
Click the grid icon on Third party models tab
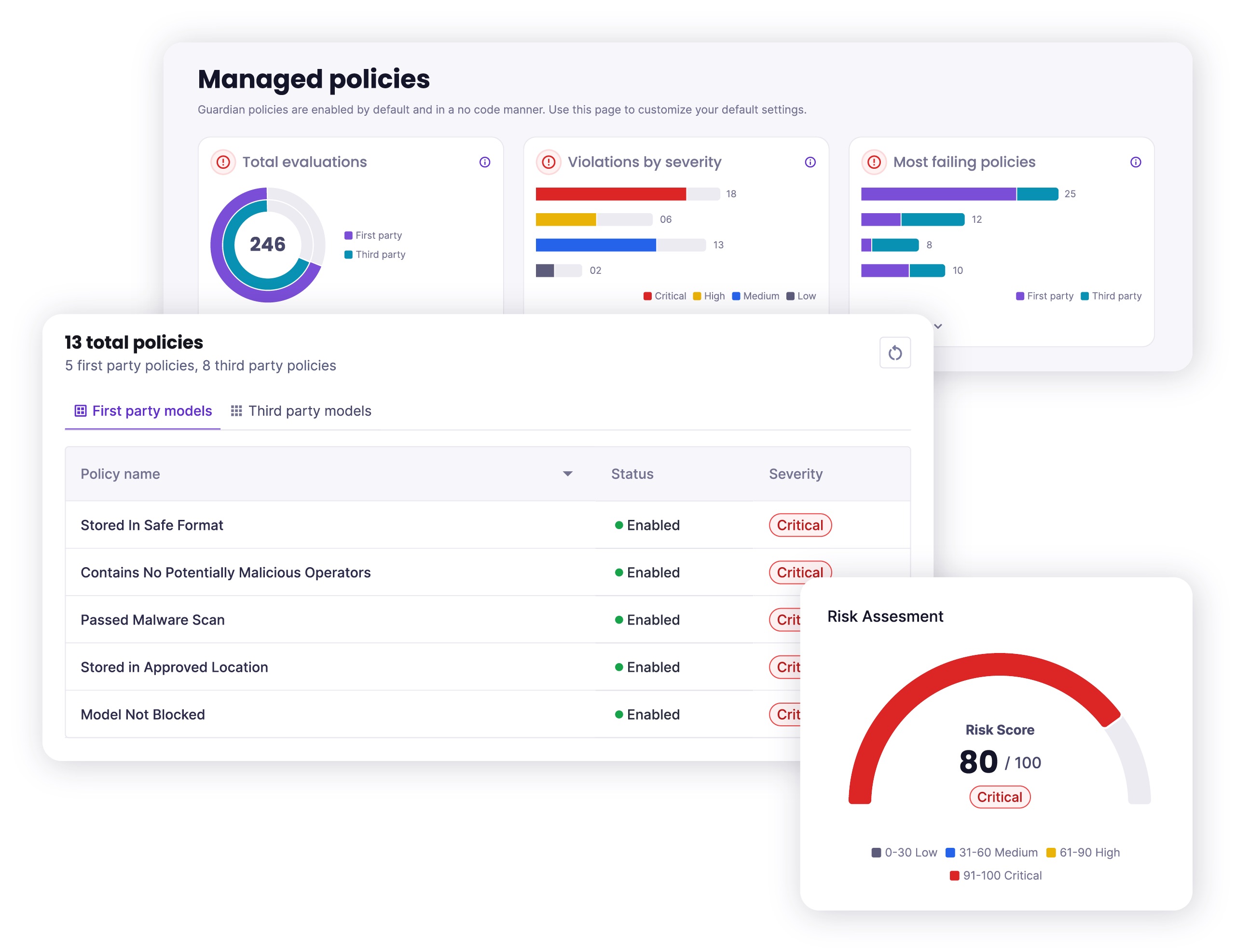236,411
